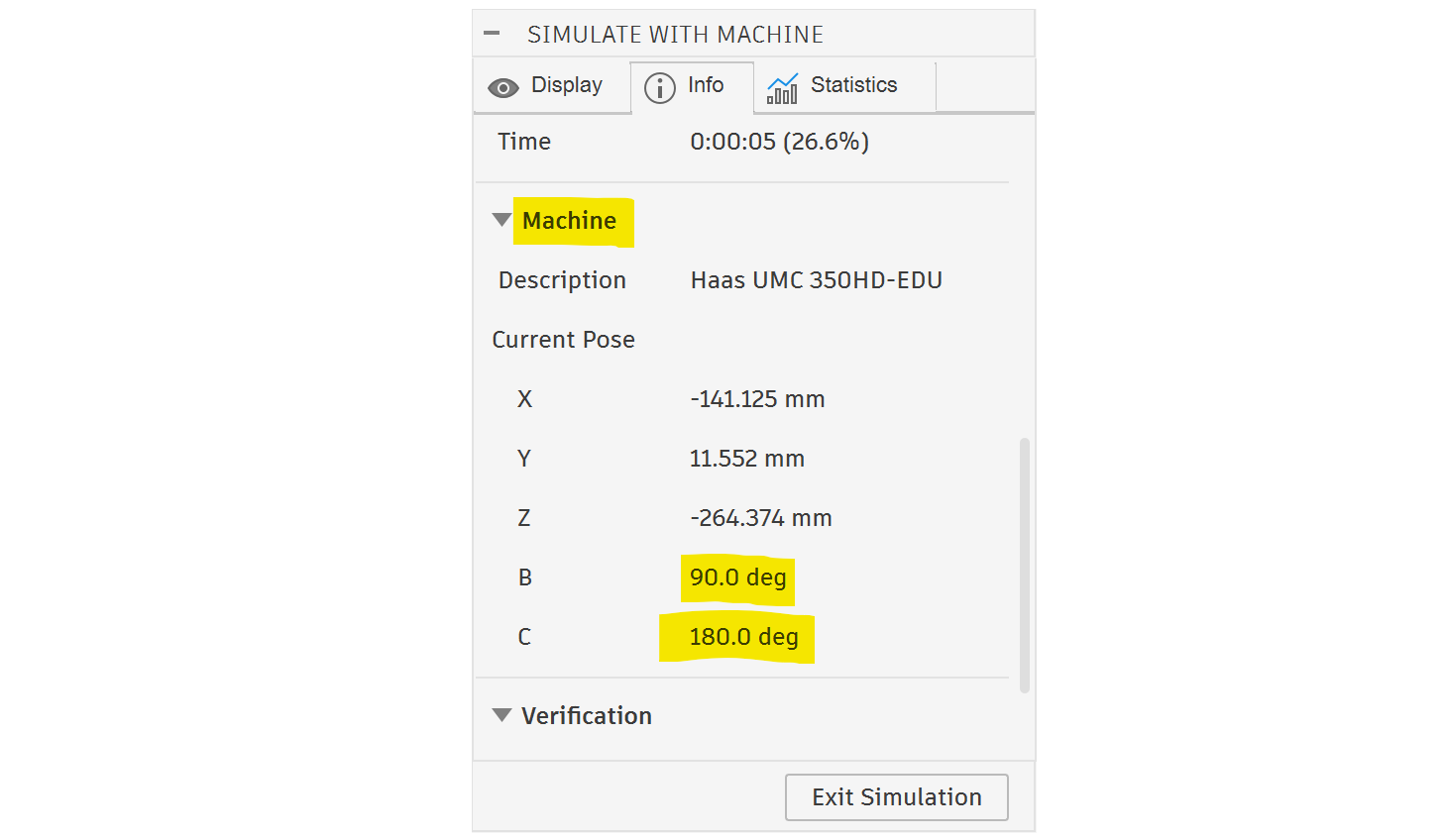Click the Exit Simulation button

click(897, 797)
